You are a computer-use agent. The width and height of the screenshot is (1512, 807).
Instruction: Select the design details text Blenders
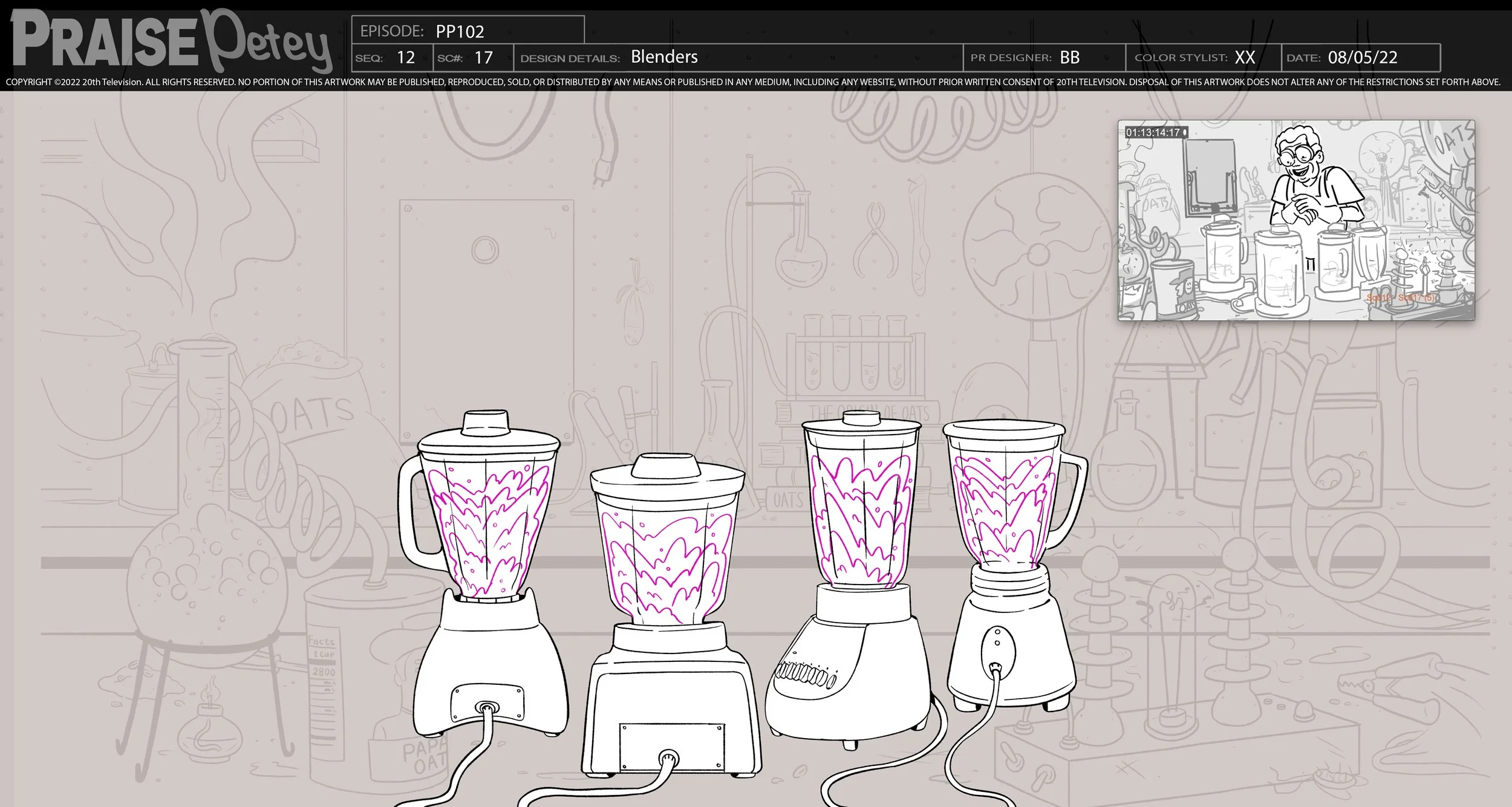click(x=664, y=57)
